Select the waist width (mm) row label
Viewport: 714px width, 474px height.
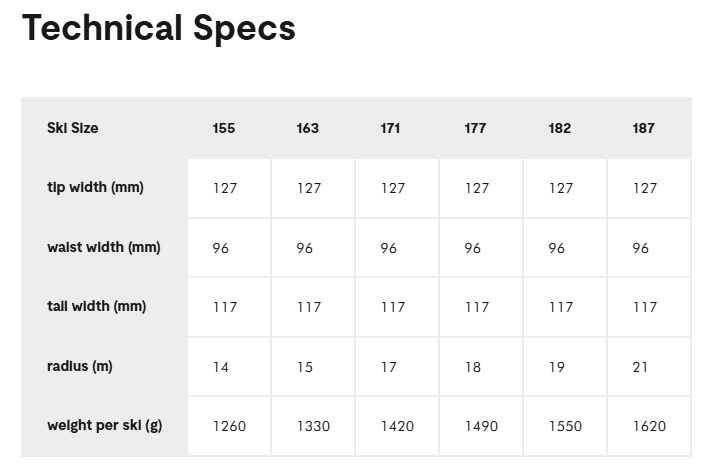[103, 247]
